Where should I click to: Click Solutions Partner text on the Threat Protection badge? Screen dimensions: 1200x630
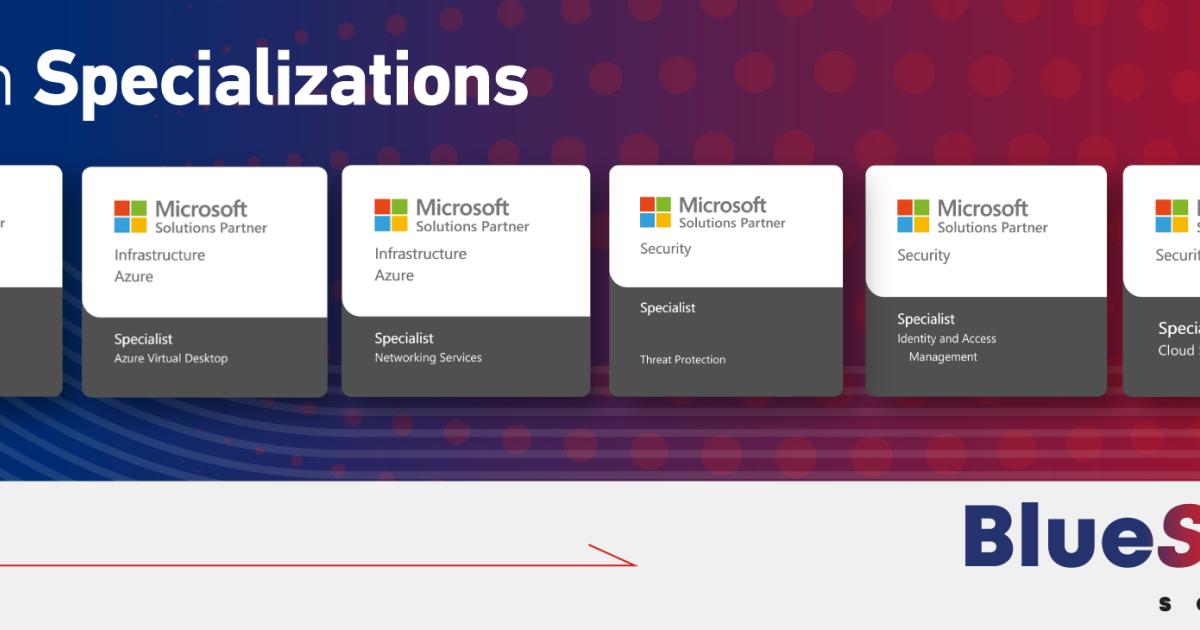[732, 223]
